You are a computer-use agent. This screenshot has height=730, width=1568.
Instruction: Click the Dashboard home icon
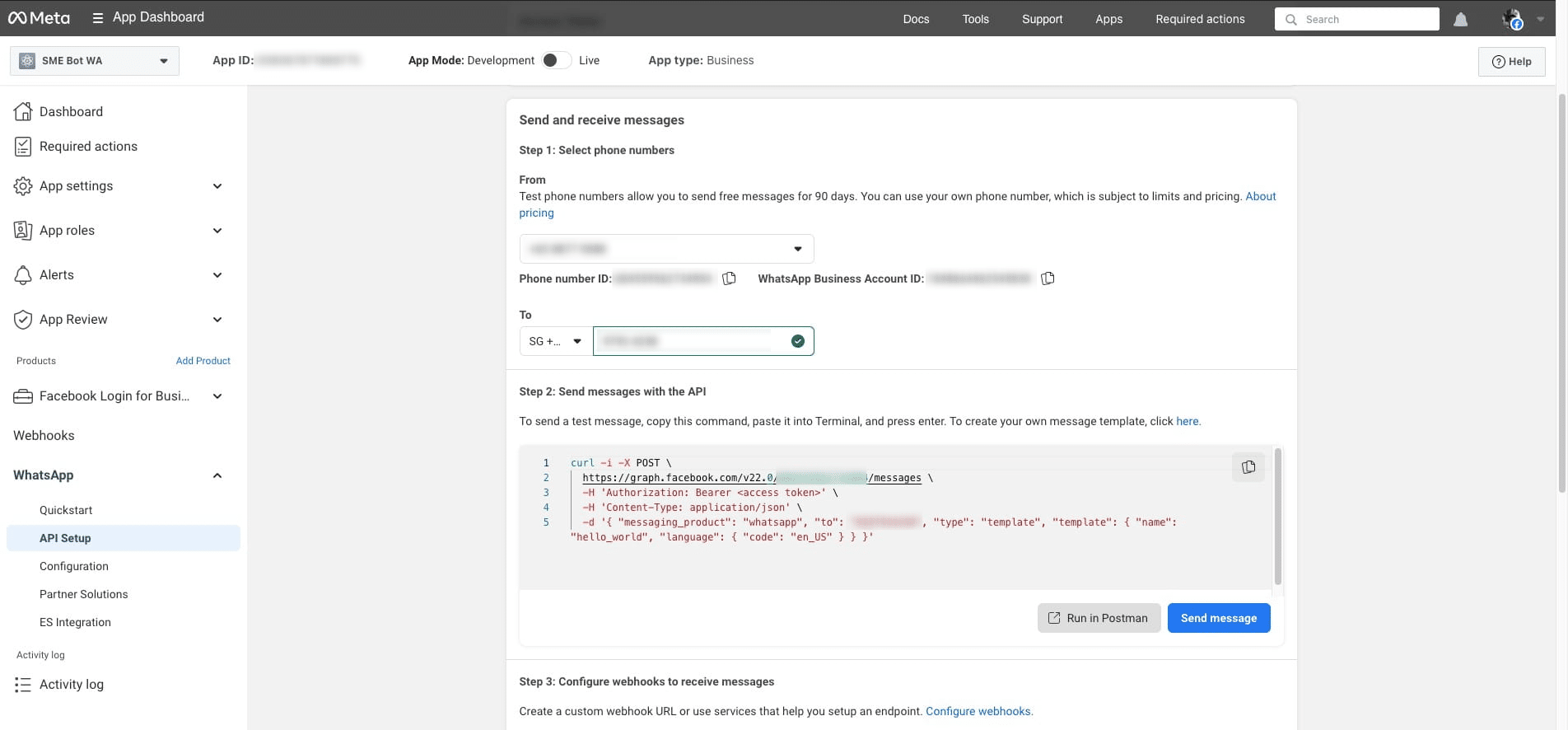click(x=23, y=111)
